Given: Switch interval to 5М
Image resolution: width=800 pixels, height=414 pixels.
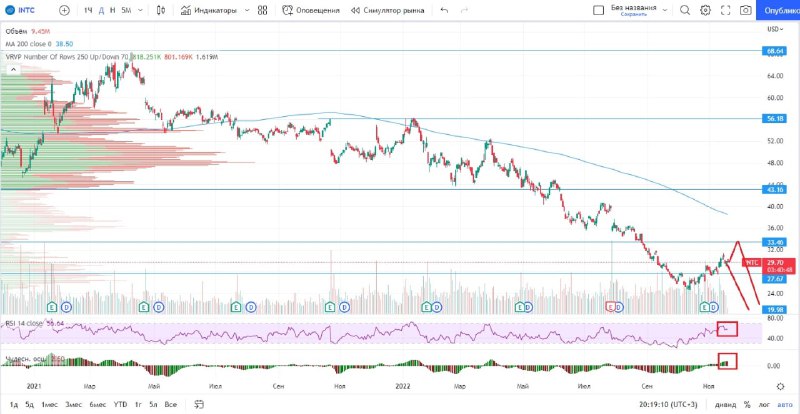Looking at the screenshot, I should 126,10.
